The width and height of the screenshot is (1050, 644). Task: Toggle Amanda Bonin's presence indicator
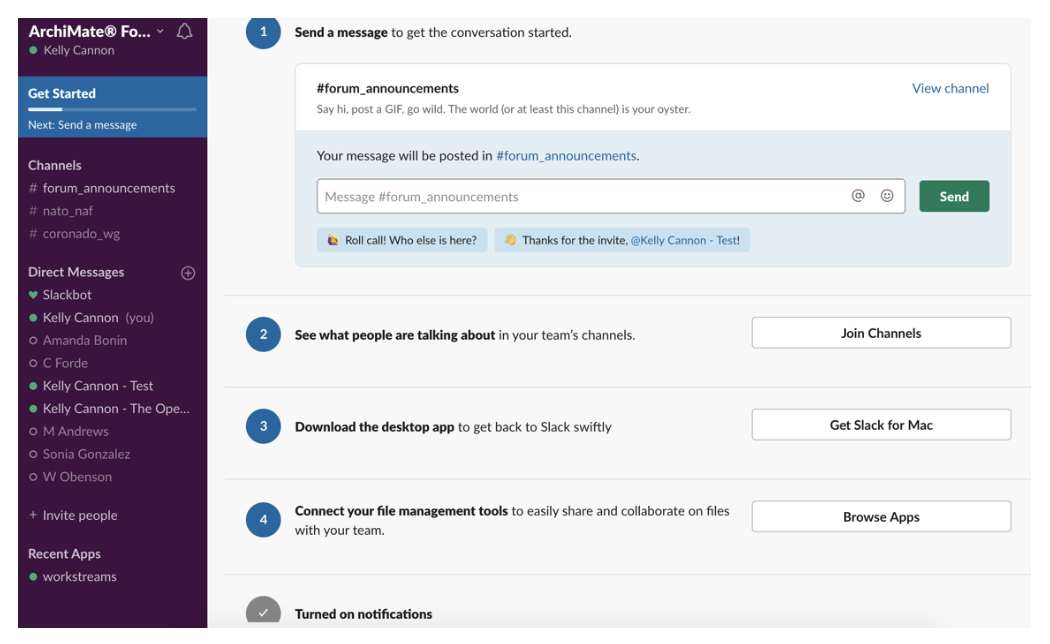(x=34, y=340)
